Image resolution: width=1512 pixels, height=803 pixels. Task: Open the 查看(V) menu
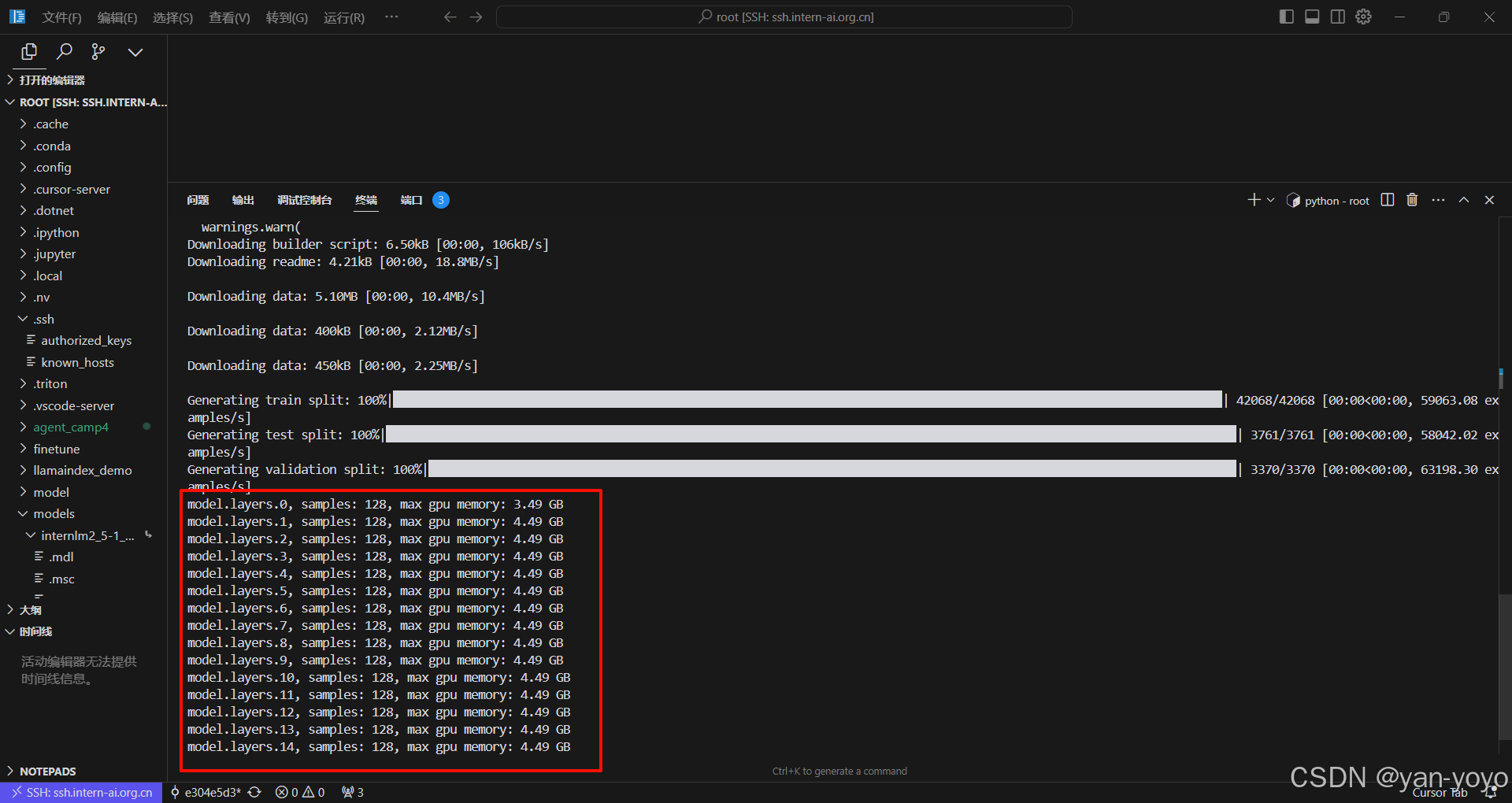coord(228,17)
